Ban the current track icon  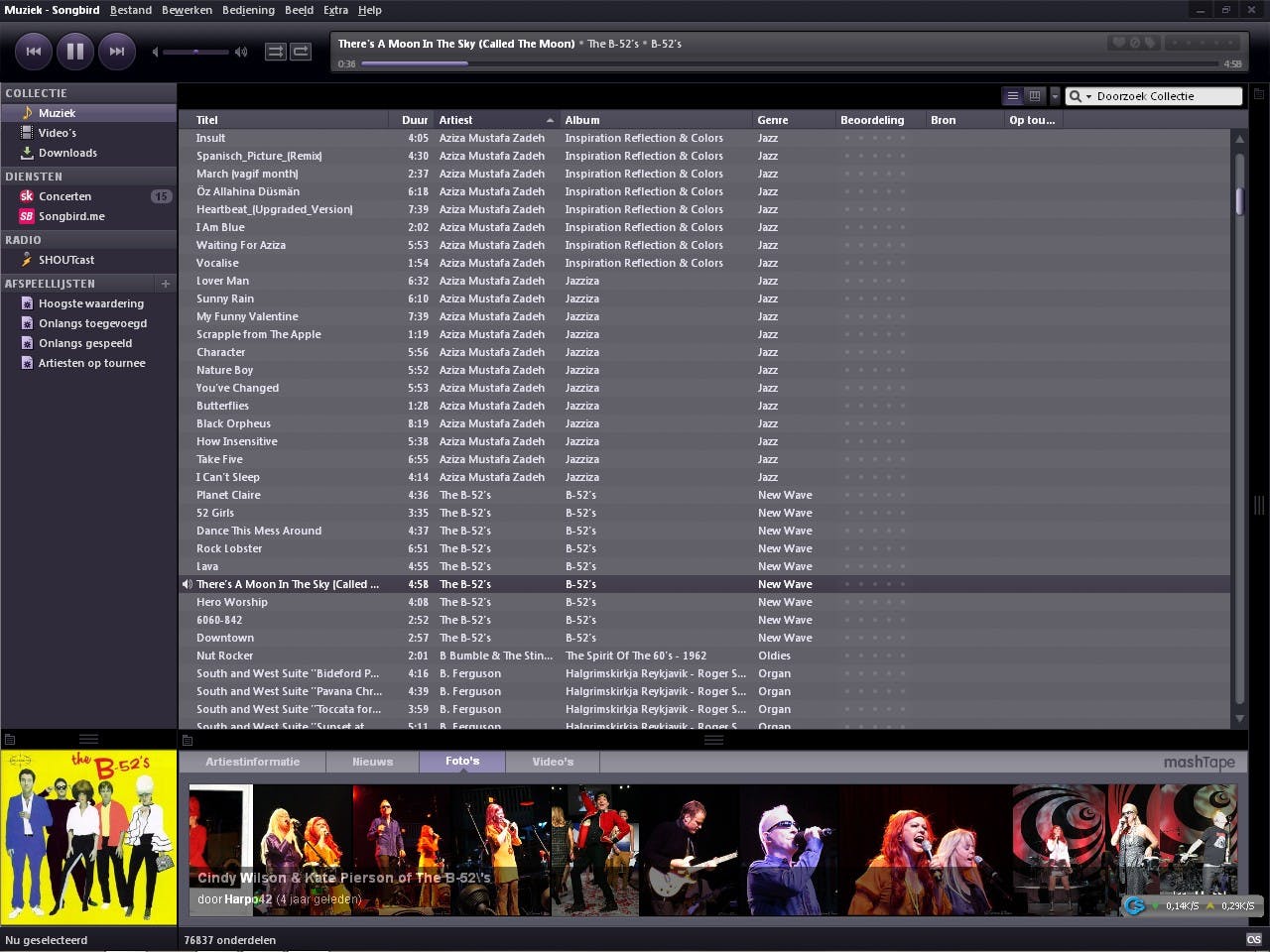(x=1134, y=43)
